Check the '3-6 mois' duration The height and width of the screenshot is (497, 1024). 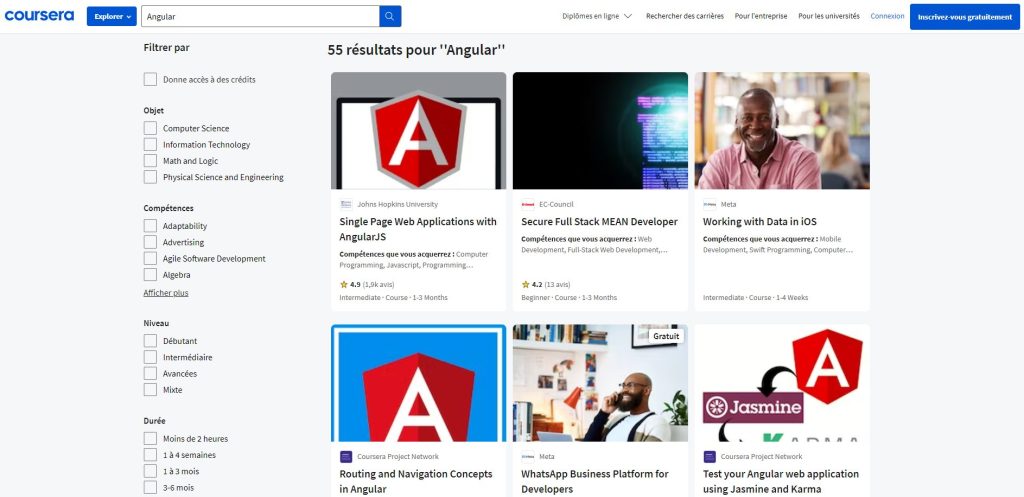pos(150,488)
